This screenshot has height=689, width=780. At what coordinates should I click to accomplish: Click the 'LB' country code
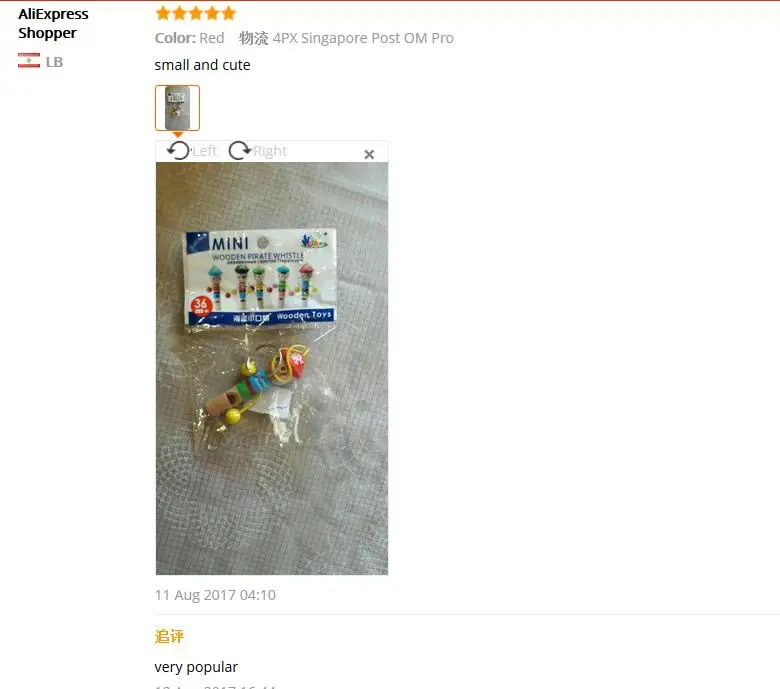[x=54, y=62]
